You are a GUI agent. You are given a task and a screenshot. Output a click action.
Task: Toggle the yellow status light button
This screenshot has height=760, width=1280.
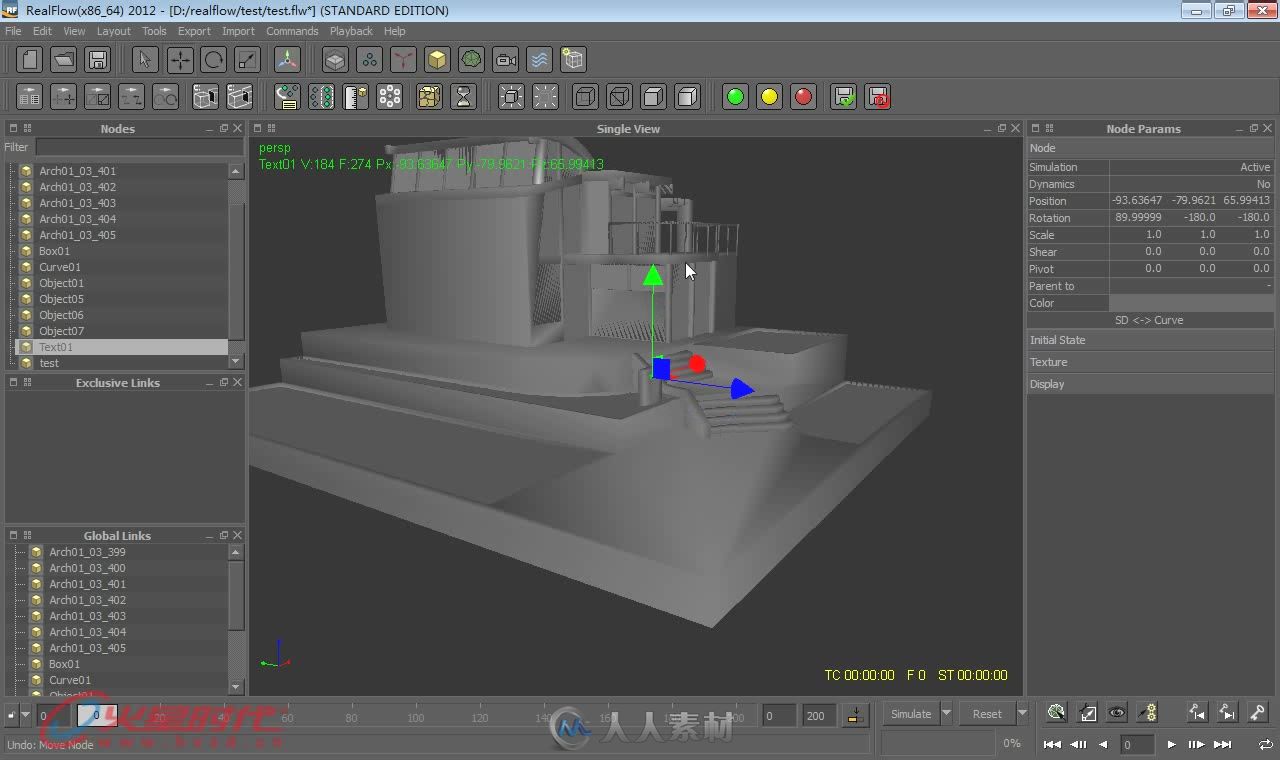point(769,97)
